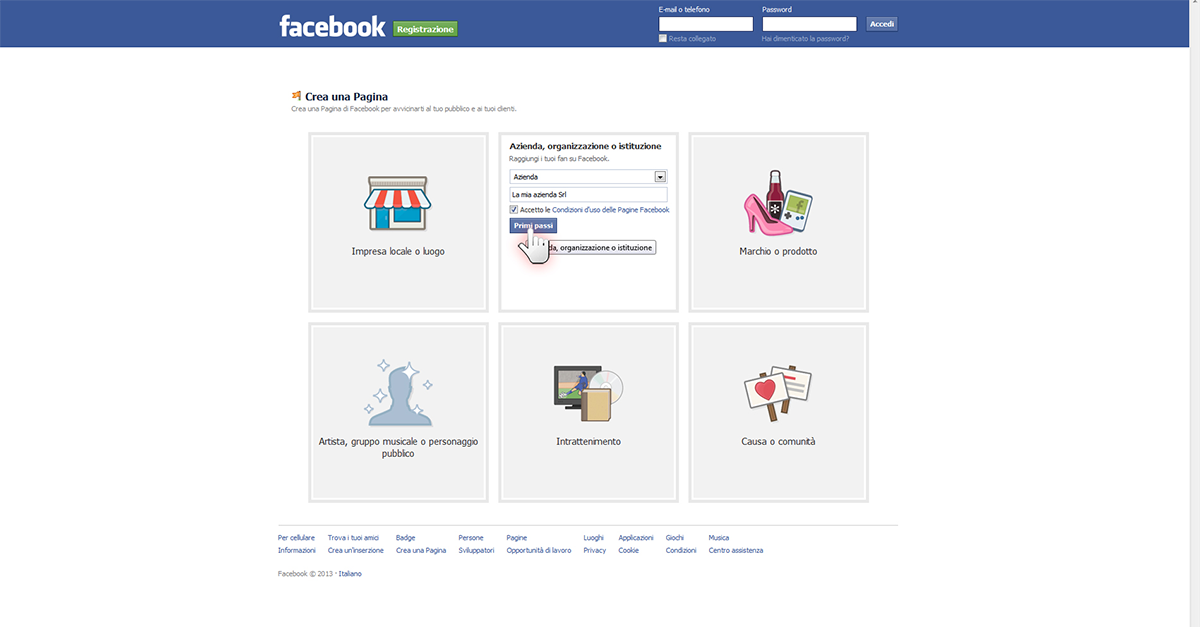Viewport: 1200px width, 627px height.
Task: Pick the Causa o comunità signs icon
Action: tap(778, 393)
